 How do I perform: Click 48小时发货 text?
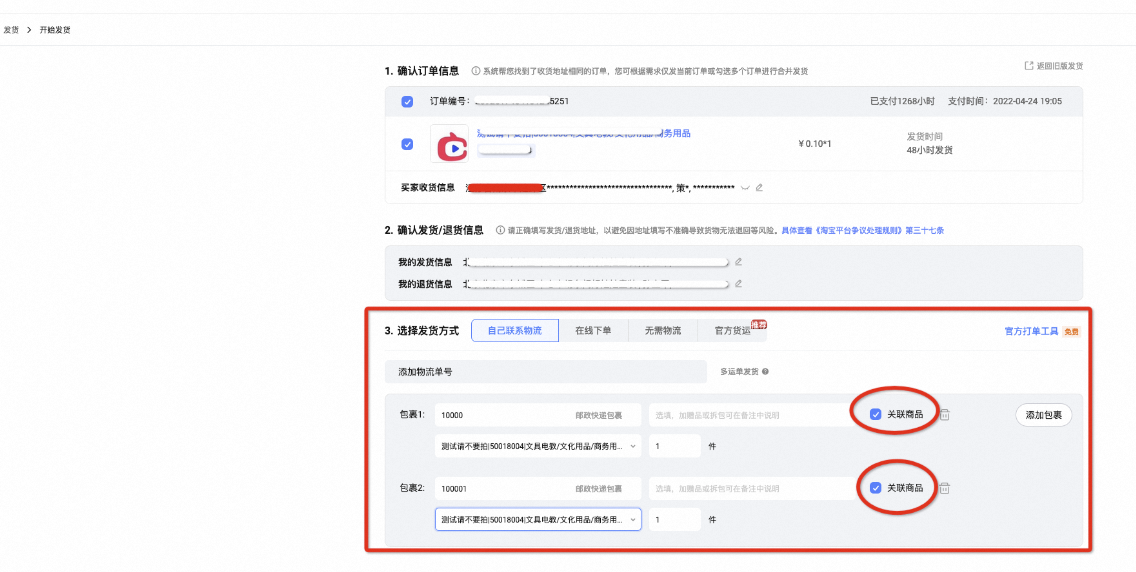pyautogui.click(x=930, y=150)
